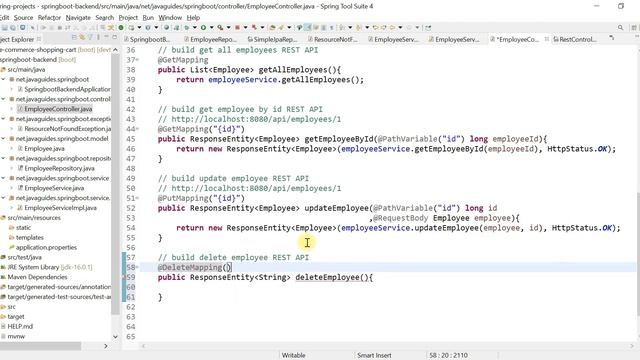Click the editor horizontal scrollbar
Viewport: 640px width, 360px height.
387,346
